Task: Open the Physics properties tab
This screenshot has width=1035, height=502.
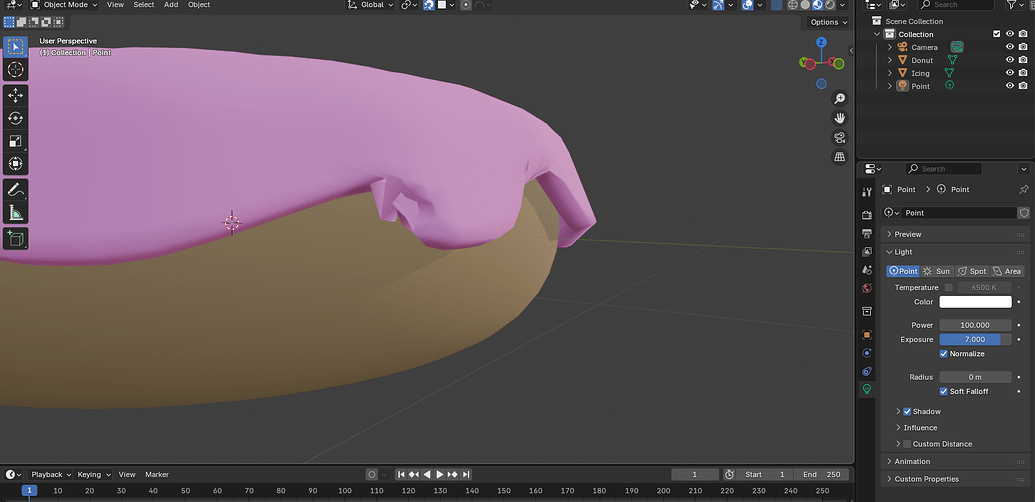Action: point(867,353)
